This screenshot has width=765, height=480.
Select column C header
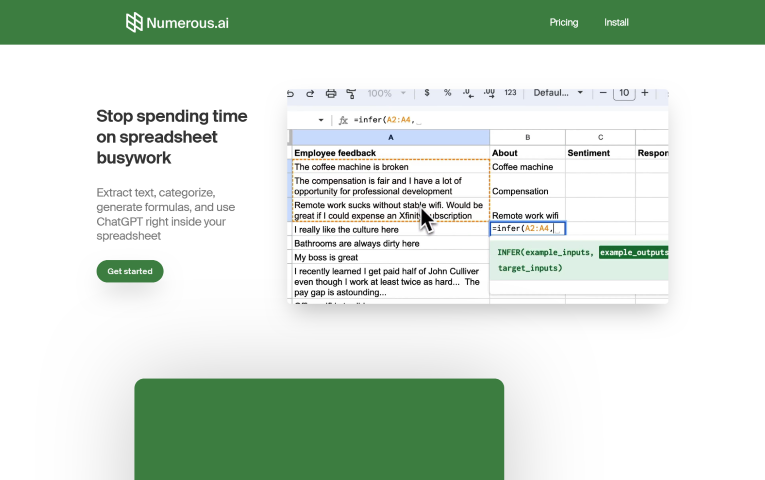601,138
